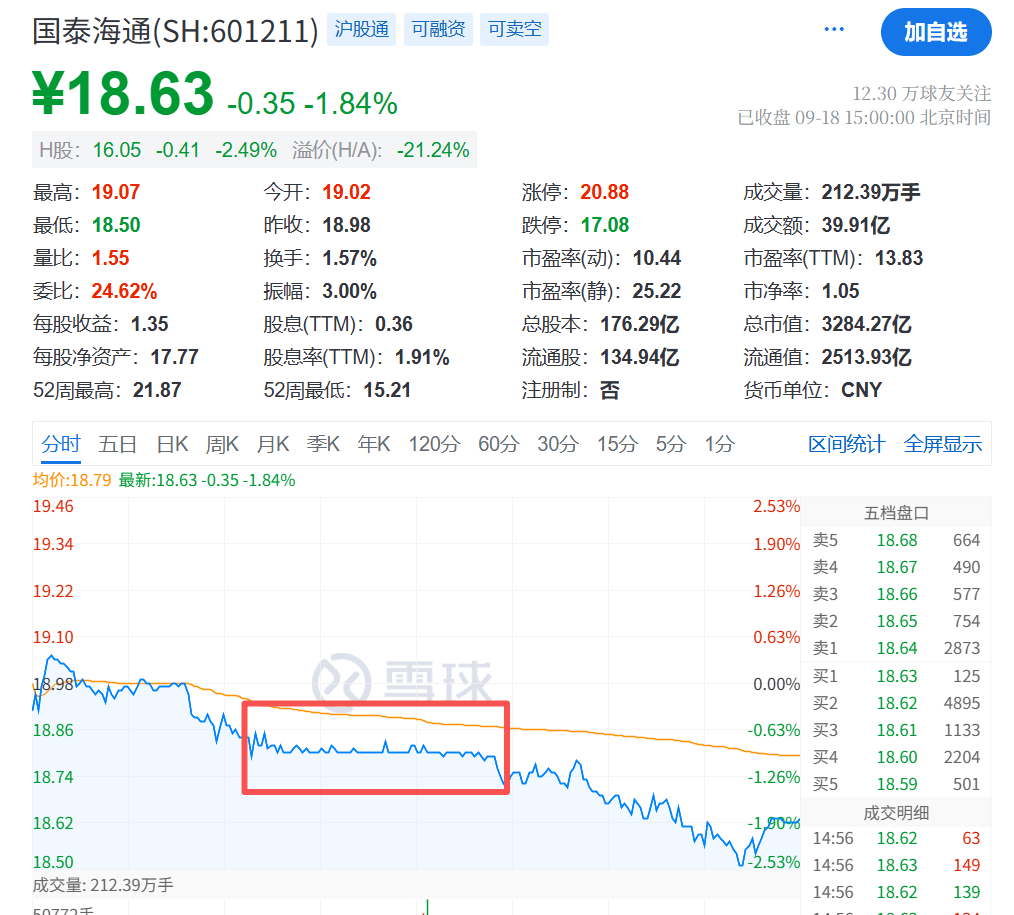Click the 加自选 button

tap(937, 32)
